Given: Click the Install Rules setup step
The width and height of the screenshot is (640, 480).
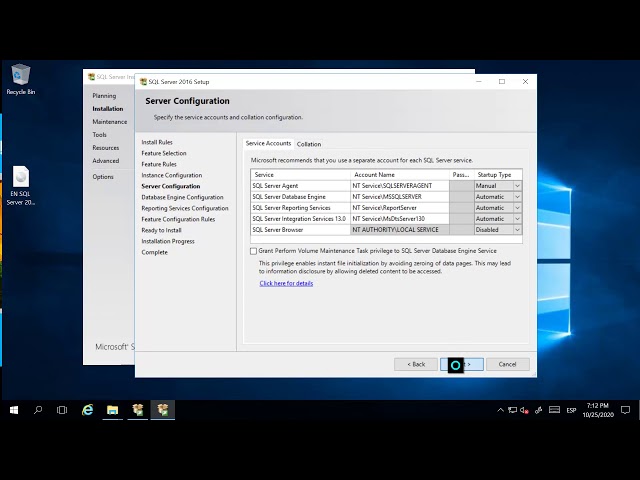Looking at the screenshot, I should click(157, 142).
